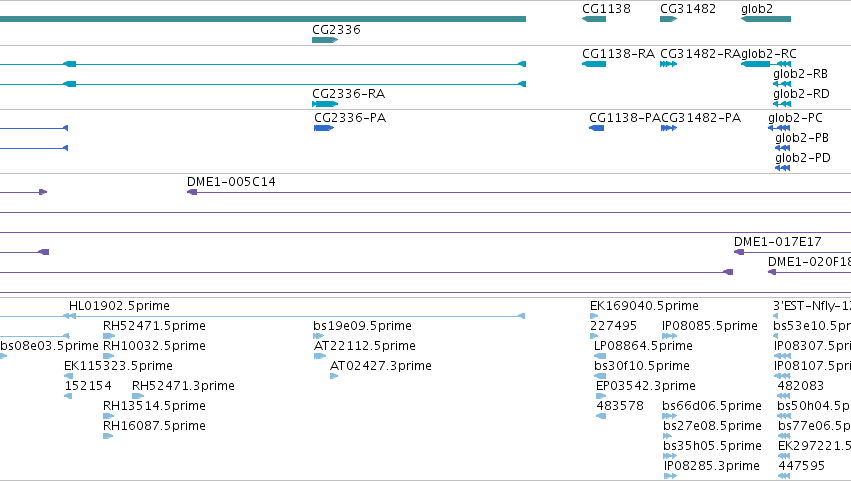The width and height of the screenshot is (851, 481).
Task: Click the glob2-PB protein label
Action: point(802,138)
